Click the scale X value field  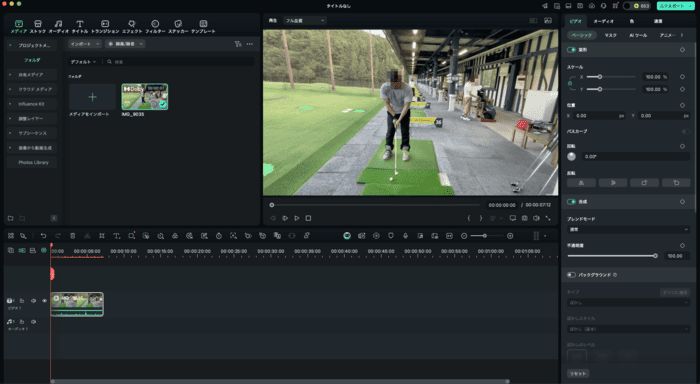pyautogui.click(x=655, y=77)
